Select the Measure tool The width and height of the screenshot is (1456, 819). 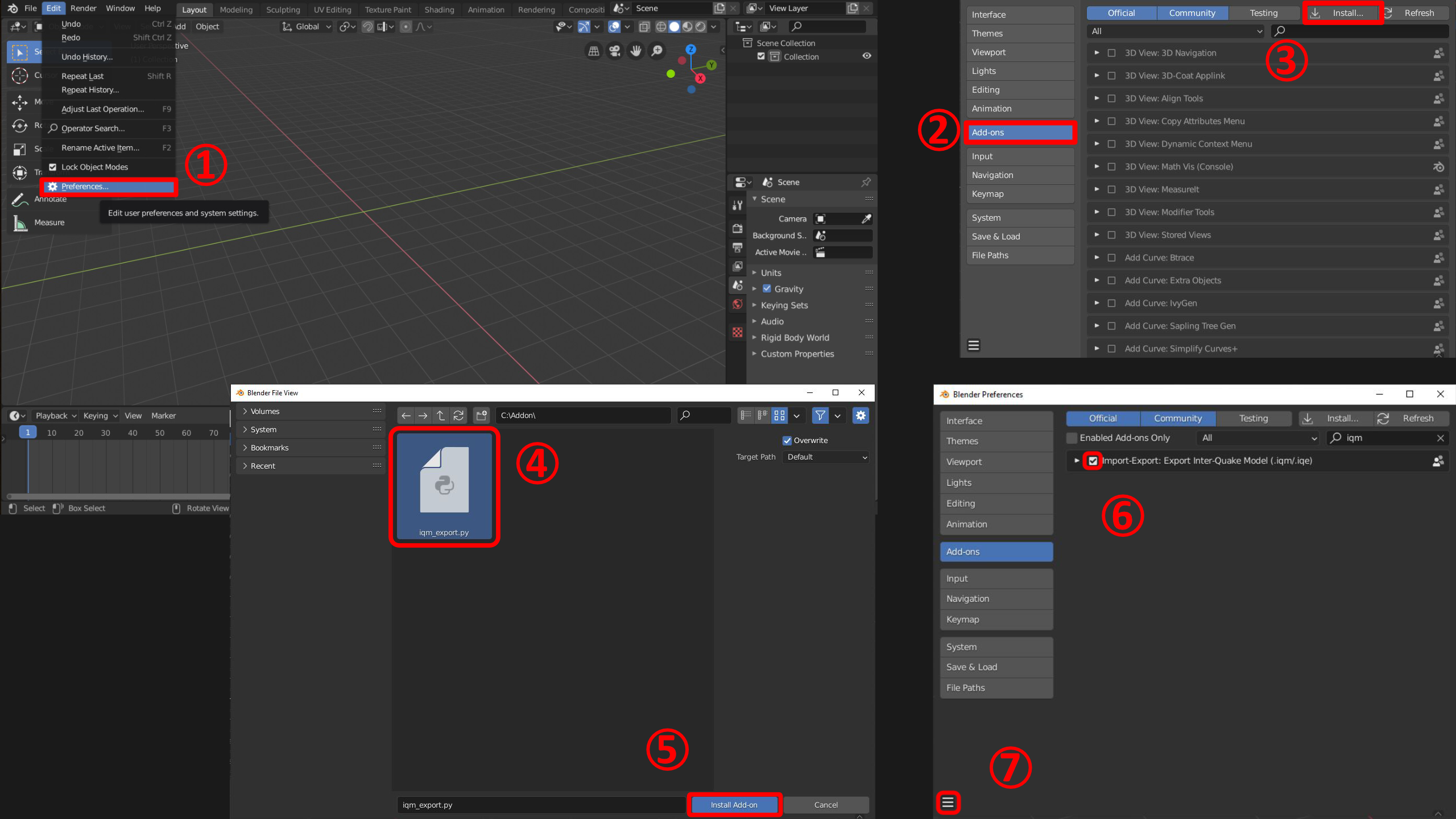pos(49,222)
